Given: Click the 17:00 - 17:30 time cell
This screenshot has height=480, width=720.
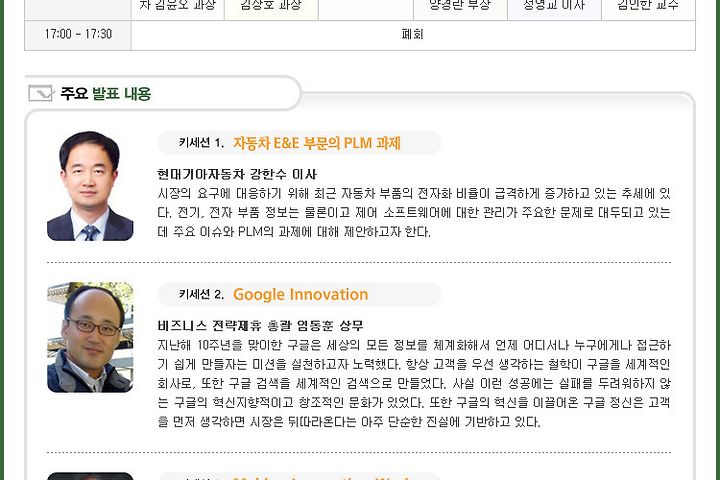Looking at the screenshot, I should [x=78, y=34].
